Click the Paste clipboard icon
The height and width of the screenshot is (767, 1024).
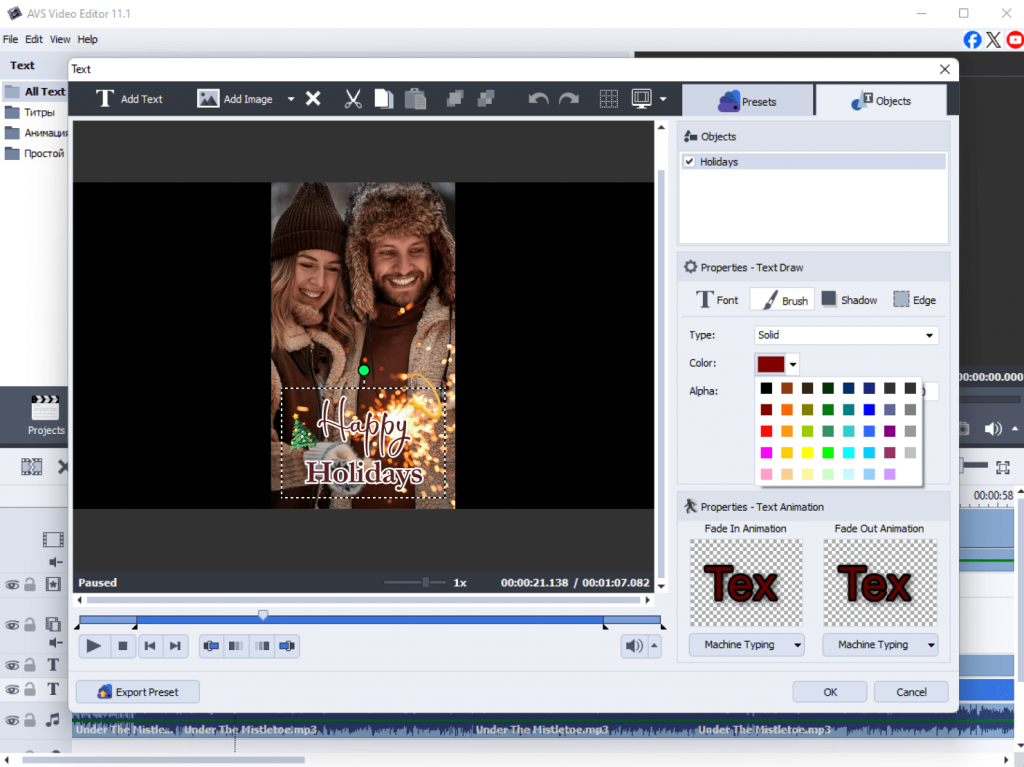[x=415, y=99]
